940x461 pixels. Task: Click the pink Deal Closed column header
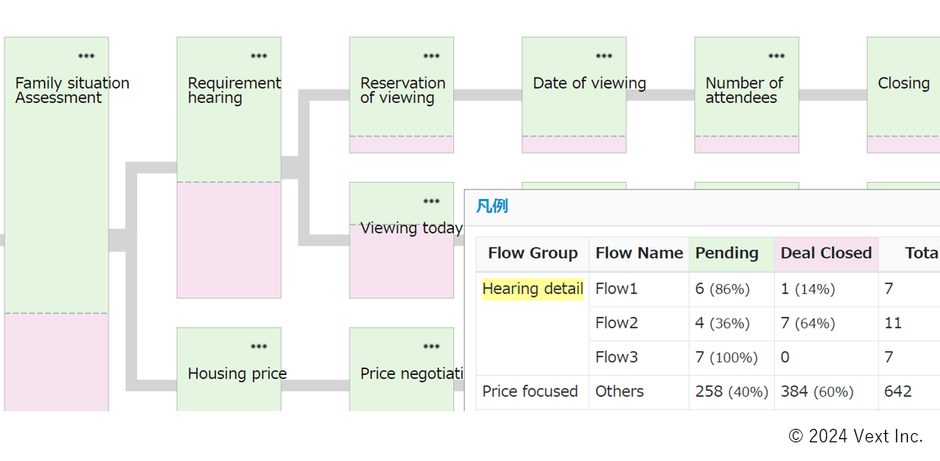(826, 253)
